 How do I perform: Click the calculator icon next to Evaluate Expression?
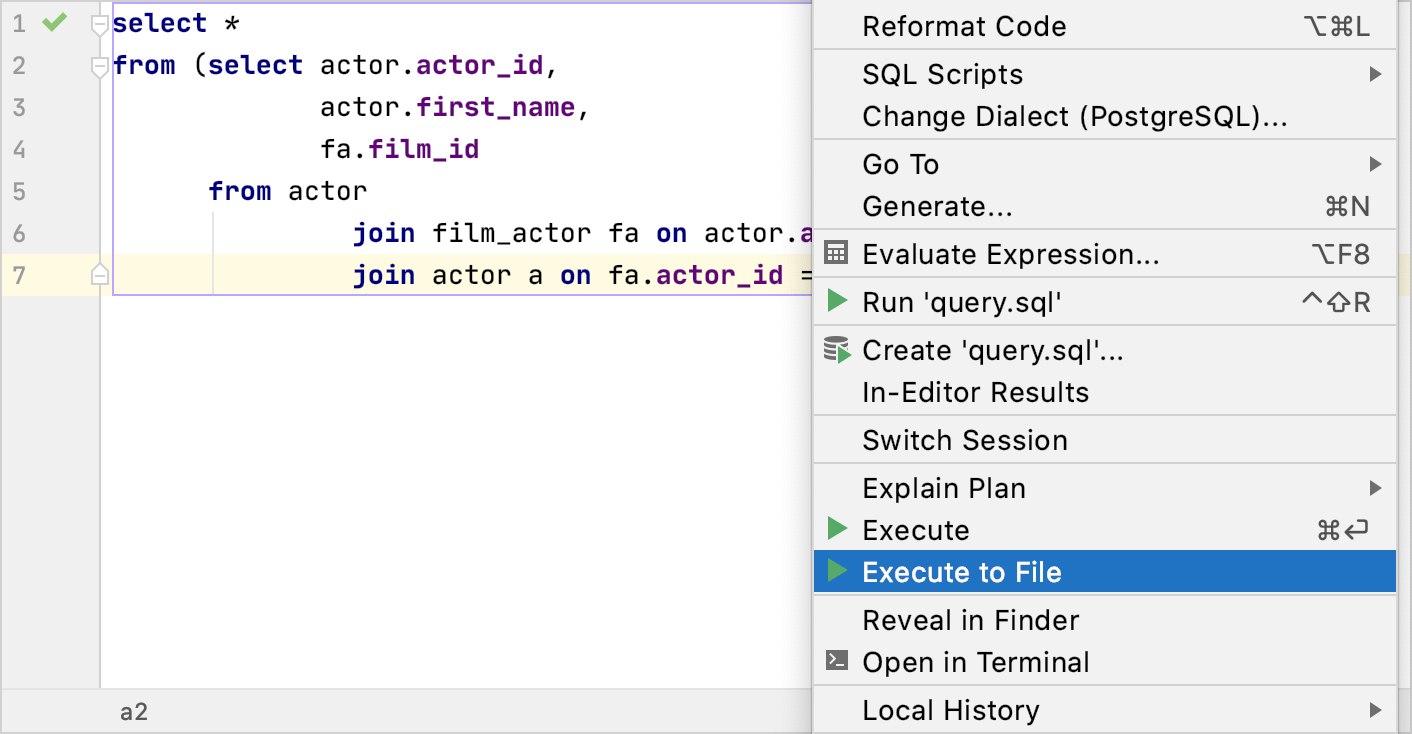coord(836,253)
